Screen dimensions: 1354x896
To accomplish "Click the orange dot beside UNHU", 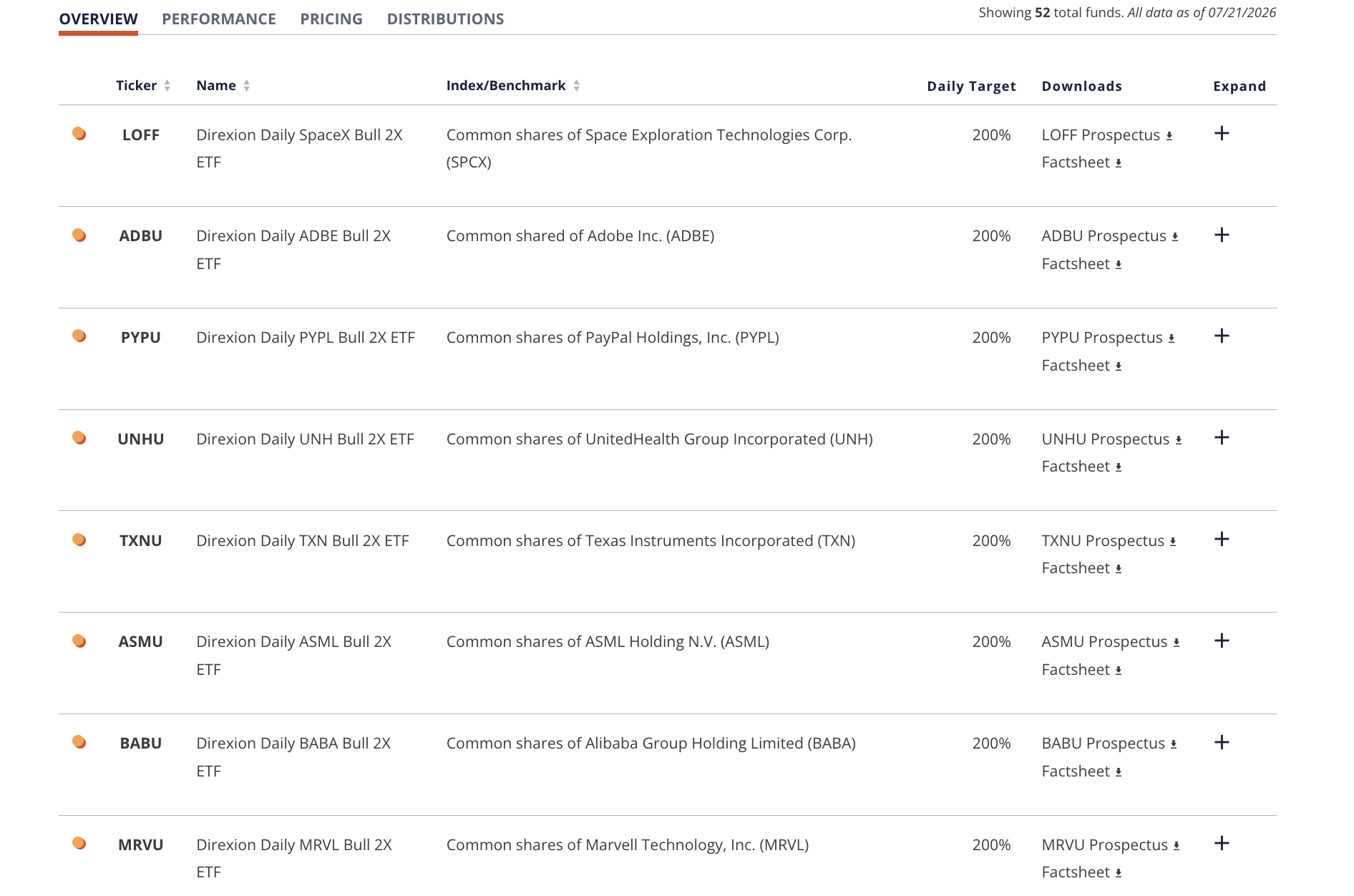I will 79,438.
